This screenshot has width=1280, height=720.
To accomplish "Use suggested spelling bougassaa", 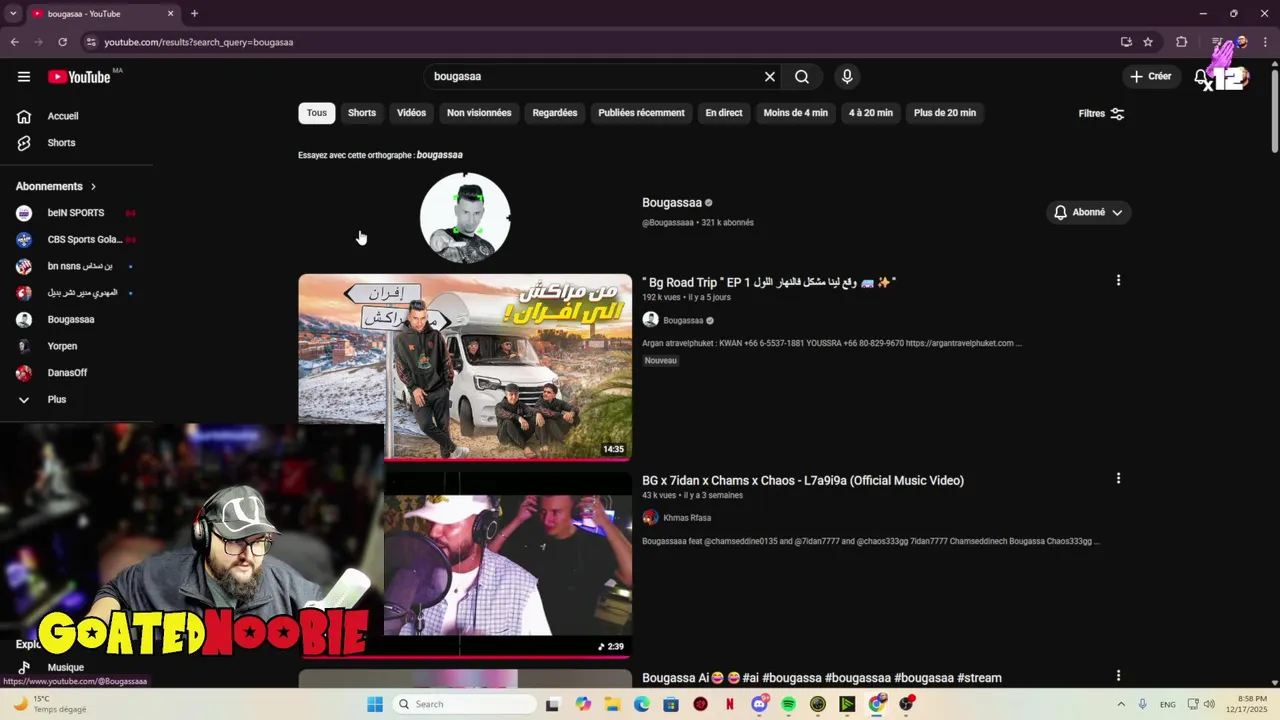I will [x=439, y=155].
